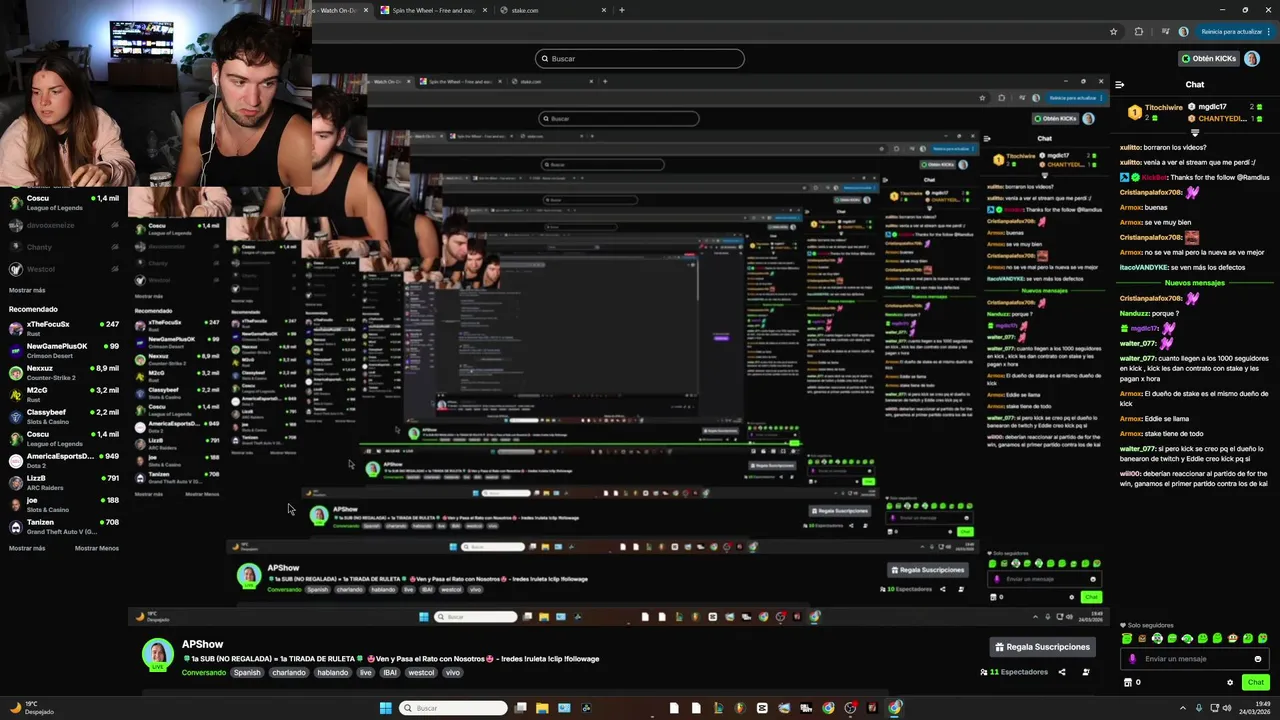Screen dimensions: 1280x720
Task: Open Task View on taskbar
Action: click(520, 708)
